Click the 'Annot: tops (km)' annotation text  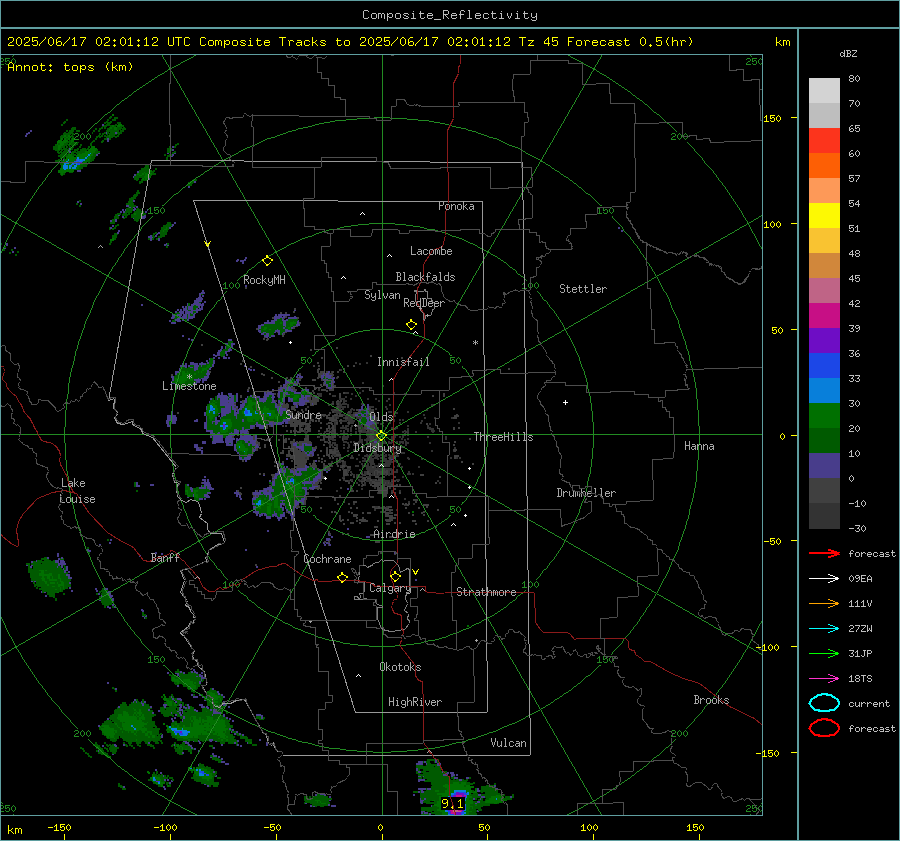[x=70, y=67]
